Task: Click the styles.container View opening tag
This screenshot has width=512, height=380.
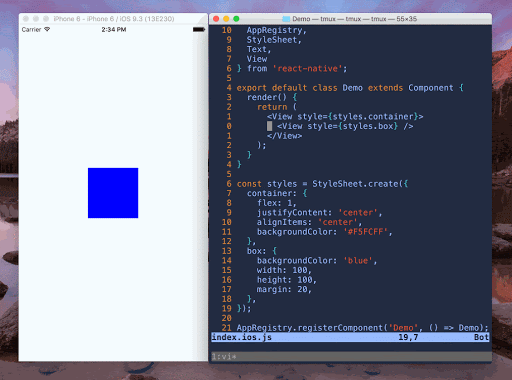Action: (345, 117)
